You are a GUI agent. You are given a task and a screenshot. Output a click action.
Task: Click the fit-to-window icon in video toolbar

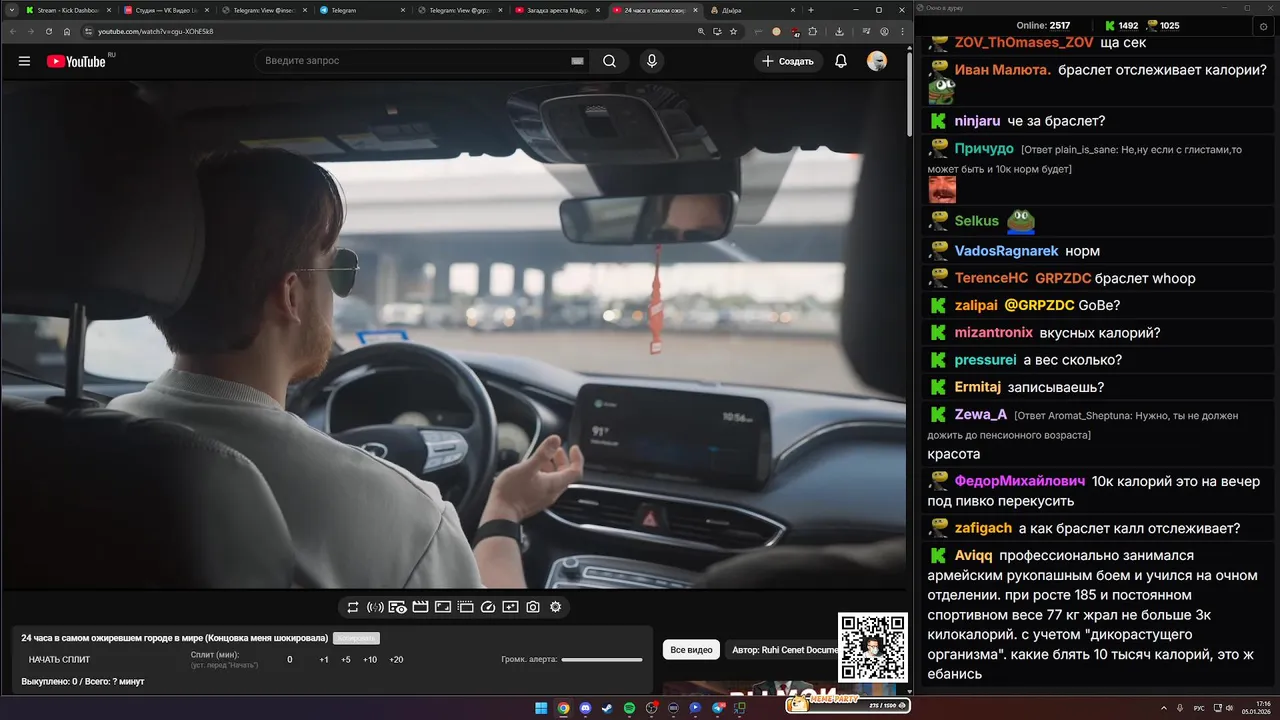pyautogui.click(x=443, y=607)
